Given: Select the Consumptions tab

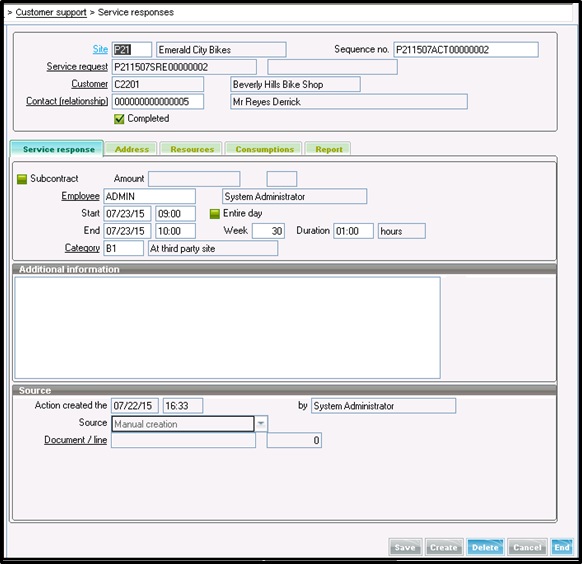Looking at the screenshot, I should tap(264, 149).
